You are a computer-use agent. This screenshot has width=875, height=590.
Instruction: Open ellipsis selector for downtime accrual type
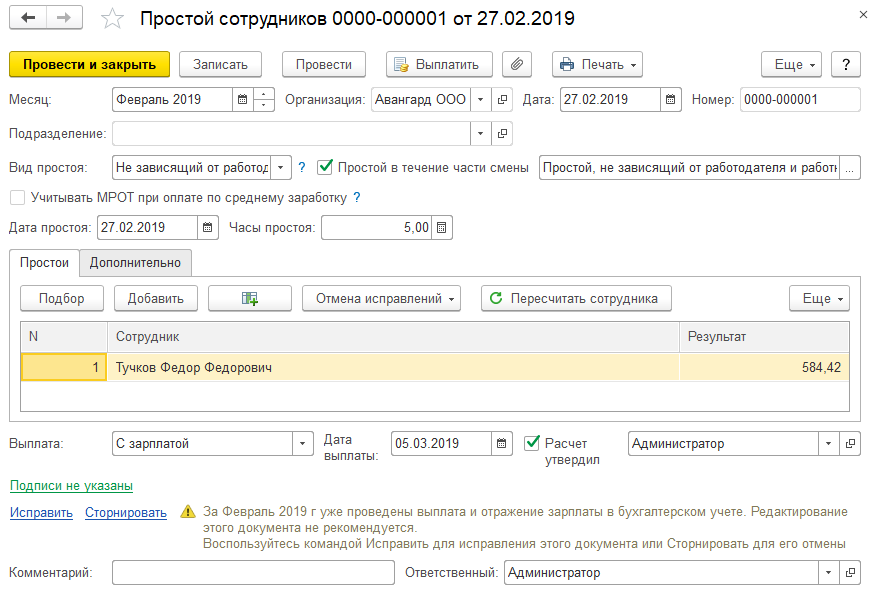pos(849,168)
